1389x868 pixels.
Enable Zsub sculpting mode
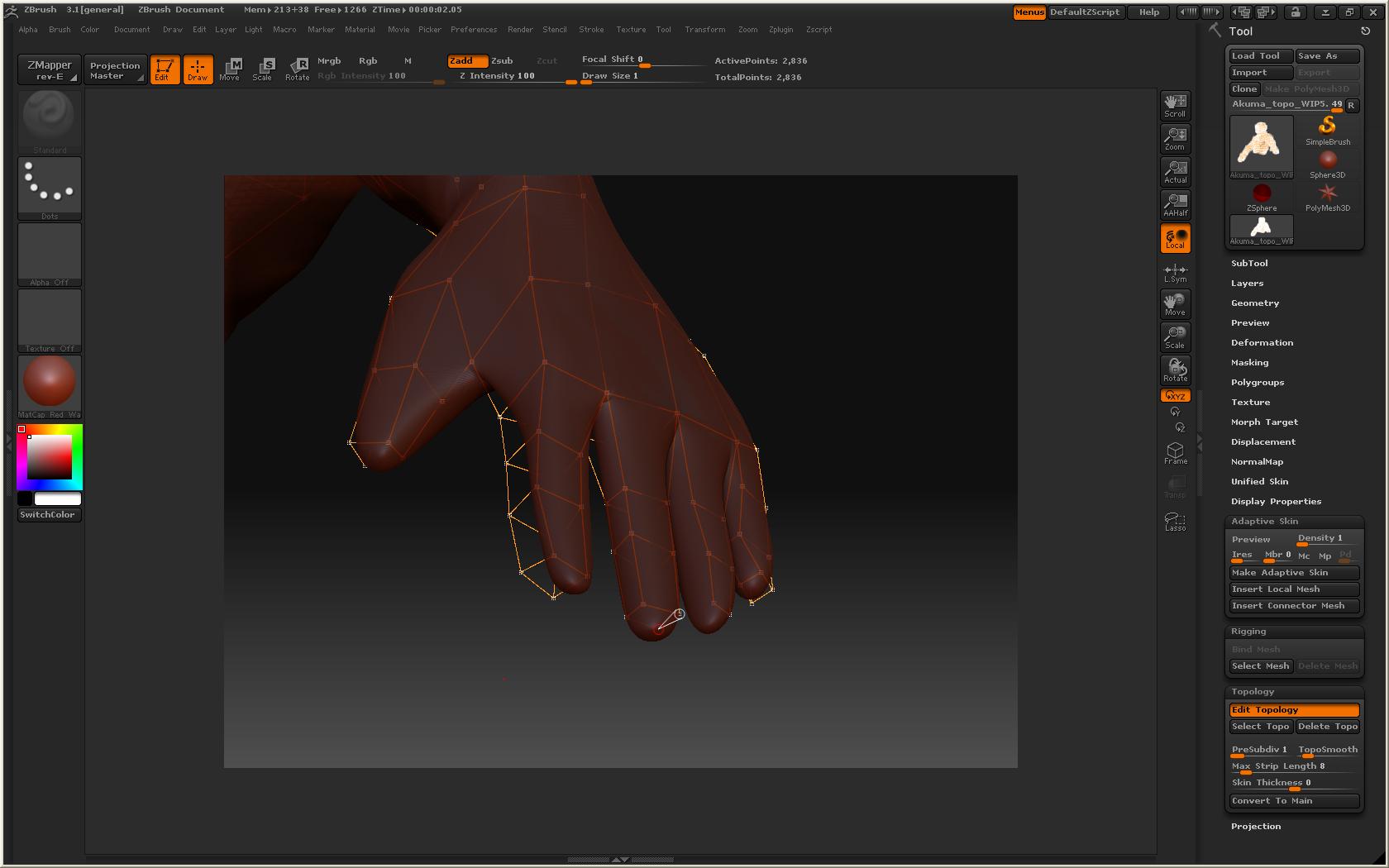502,60
